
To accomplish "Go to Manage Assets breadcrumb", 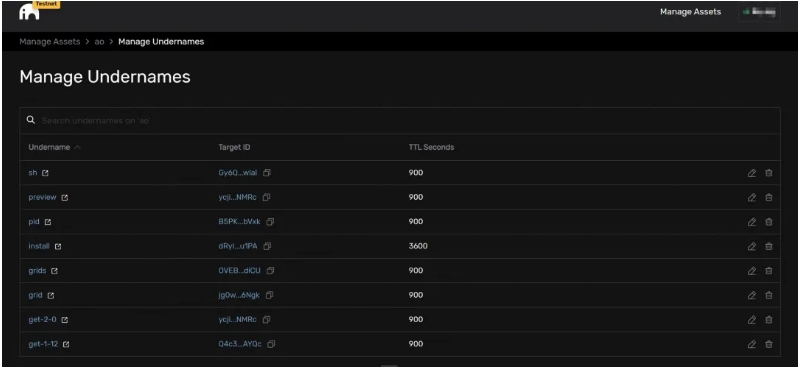I will pos(49,42).
